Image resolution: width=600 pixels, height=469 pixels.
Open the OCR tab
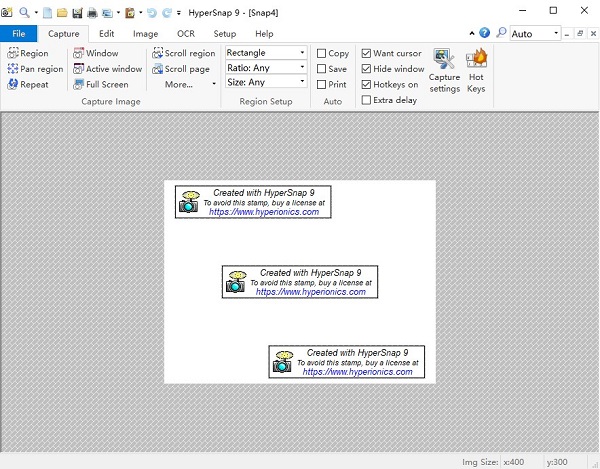tap(186, 34)
